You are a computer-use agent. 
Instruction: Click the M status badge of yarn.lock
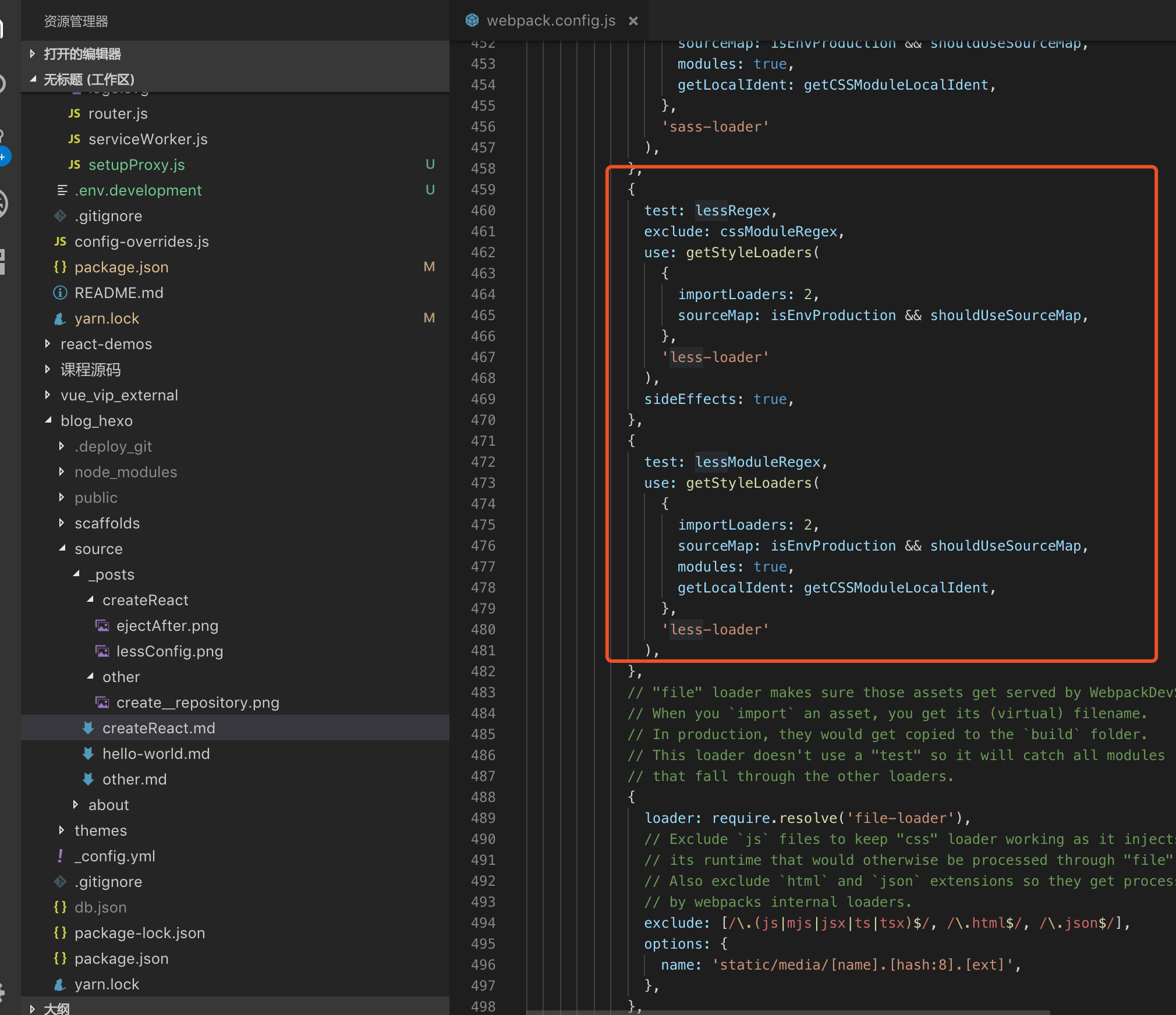(430, 318)
